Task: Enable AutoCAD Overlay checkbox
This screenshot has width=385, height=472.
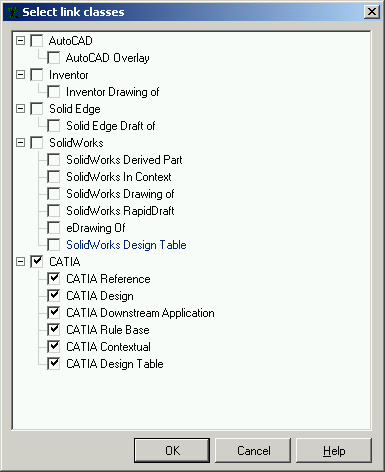Action: 53,58
